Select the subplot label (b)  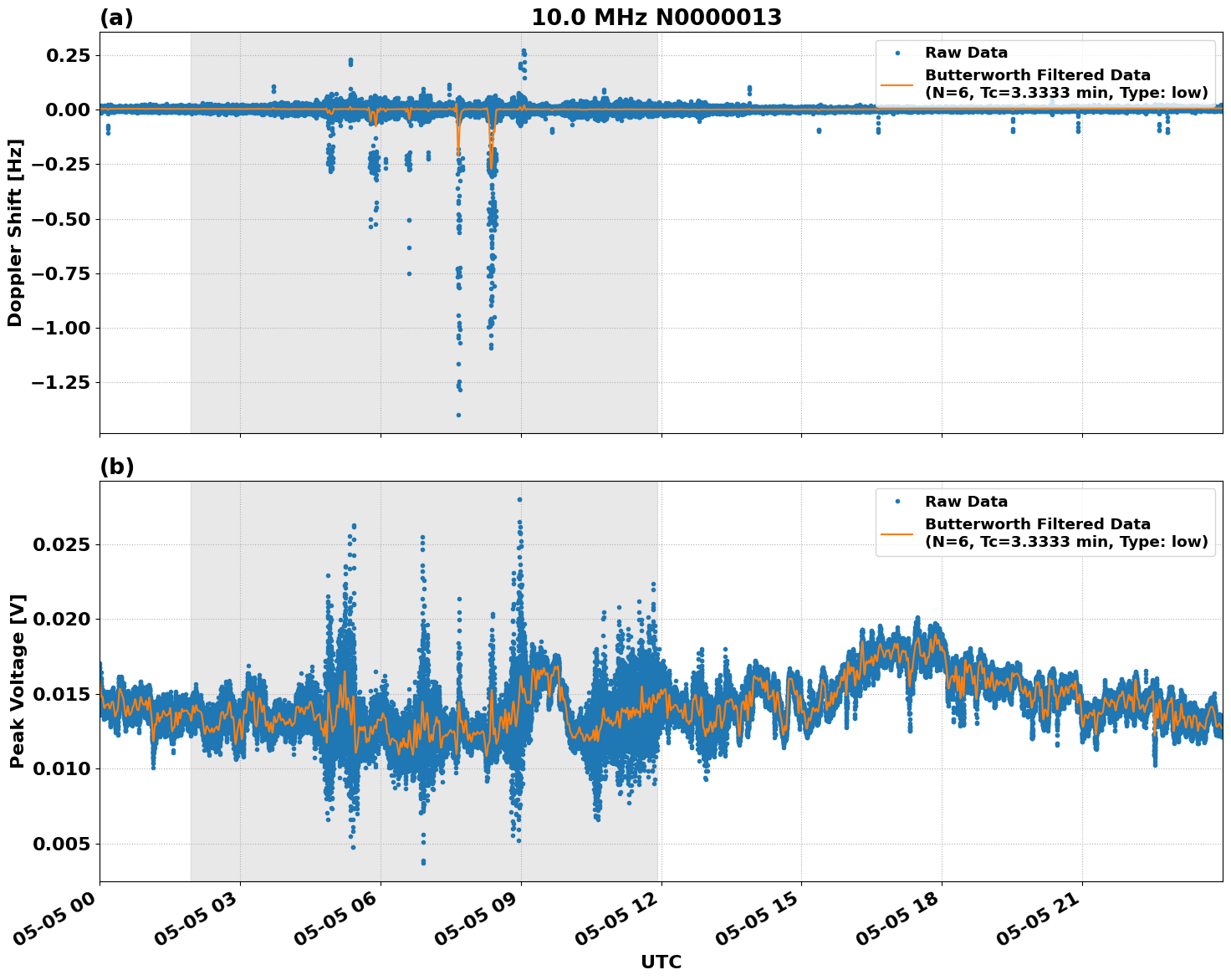pos(115,467)
